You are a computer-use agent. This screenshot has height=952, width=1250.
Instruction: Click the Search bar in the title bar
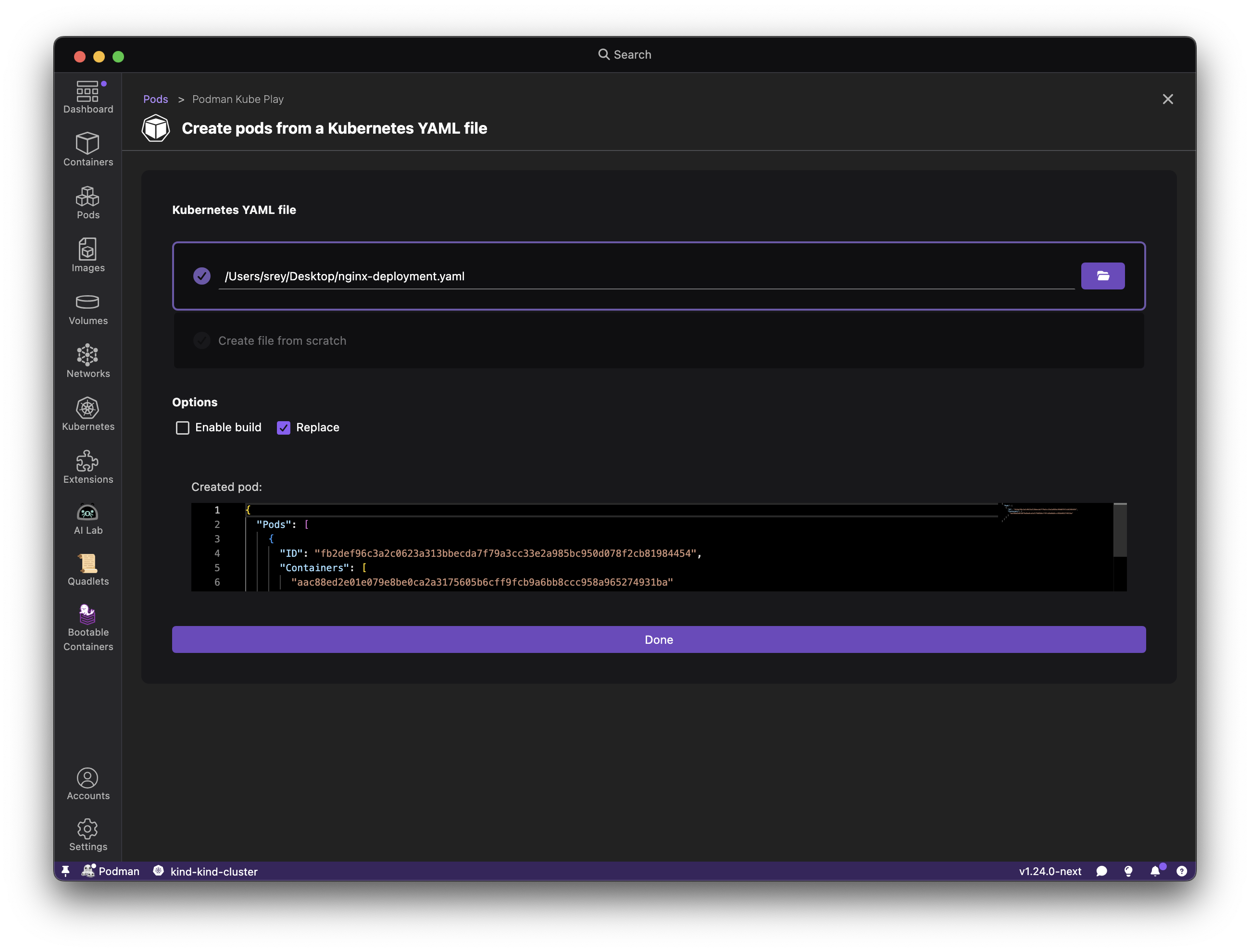(x=625, y=54)
